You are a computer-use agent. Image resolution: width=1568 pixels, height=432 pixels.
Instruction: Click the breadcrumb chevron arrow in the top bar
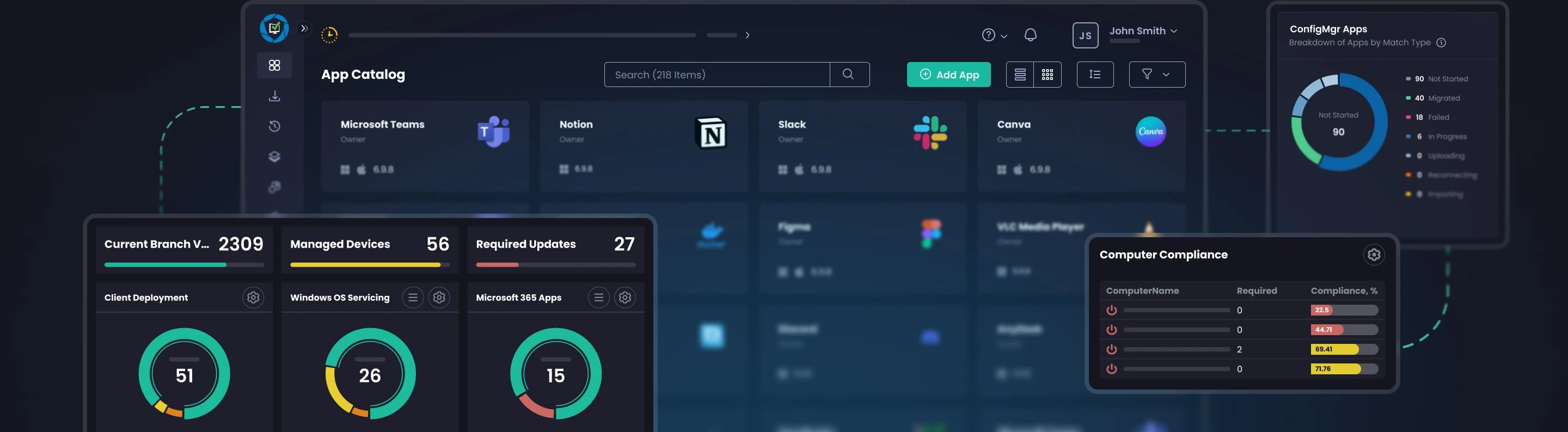pyautogui.click(x=748, y=35)
